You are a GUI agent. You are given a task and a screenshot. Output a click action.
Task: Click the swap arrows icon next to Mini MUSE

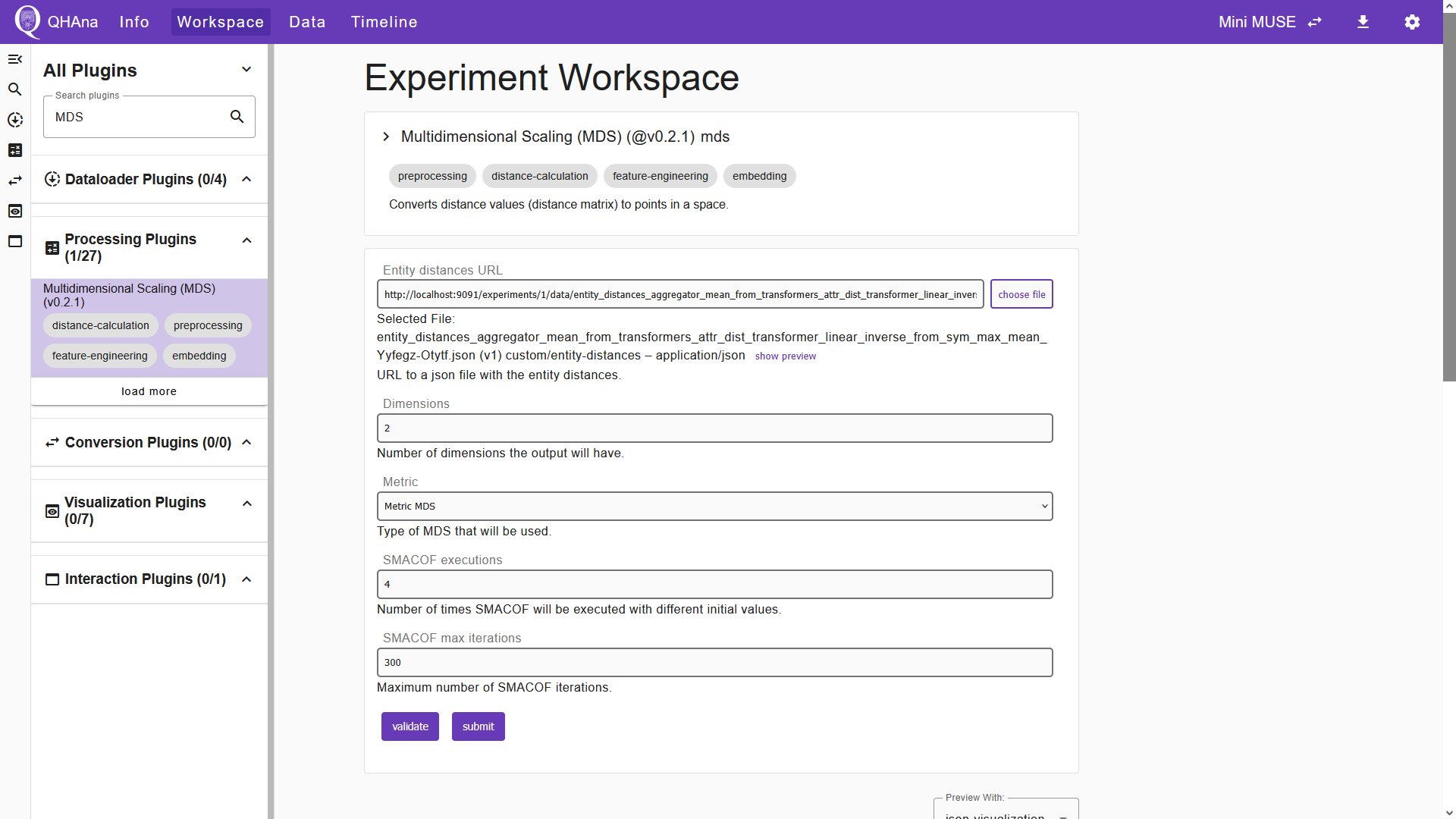coord(1315,22)
